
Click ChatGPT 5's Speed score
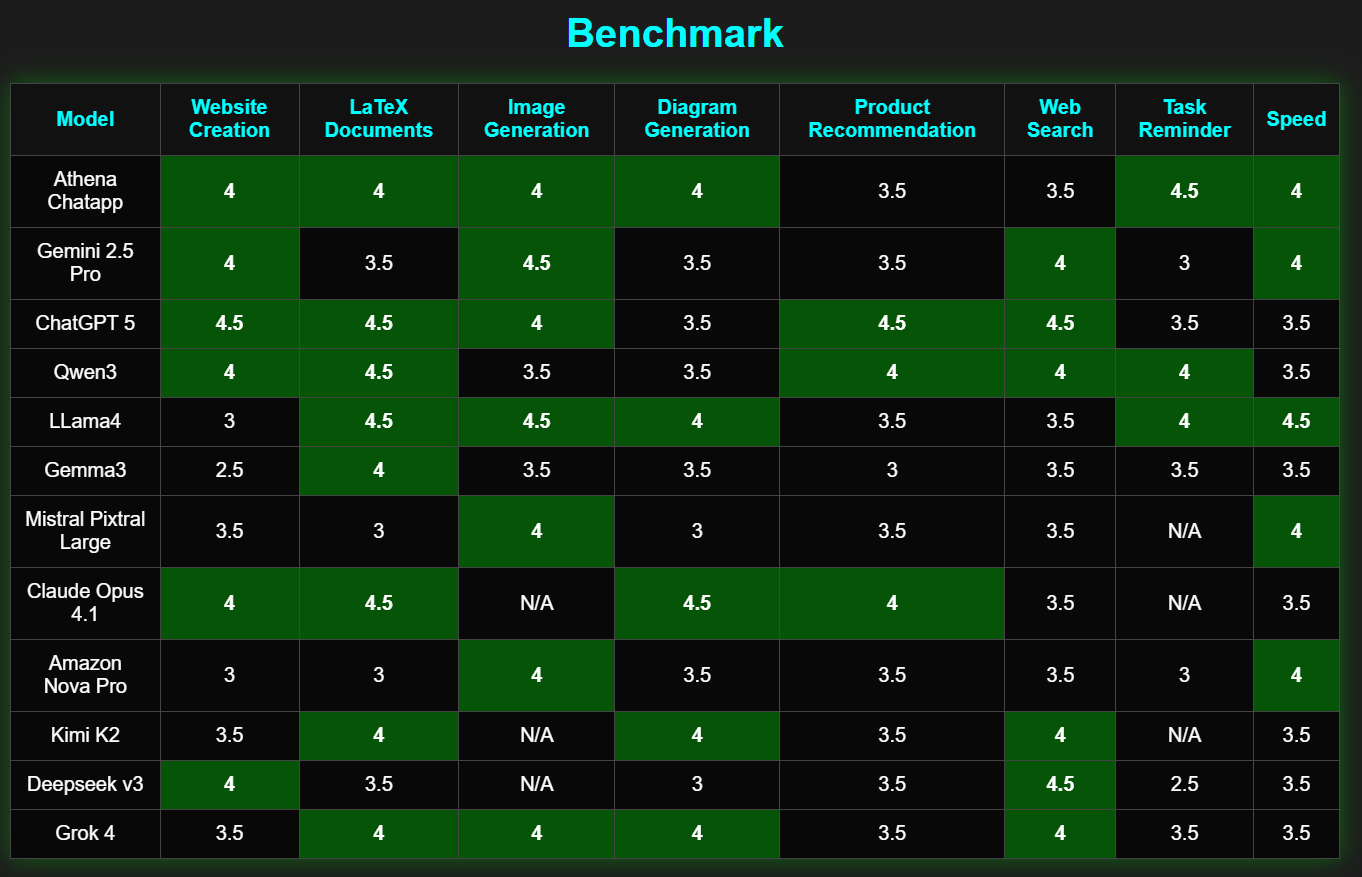tap(1296, 324)
